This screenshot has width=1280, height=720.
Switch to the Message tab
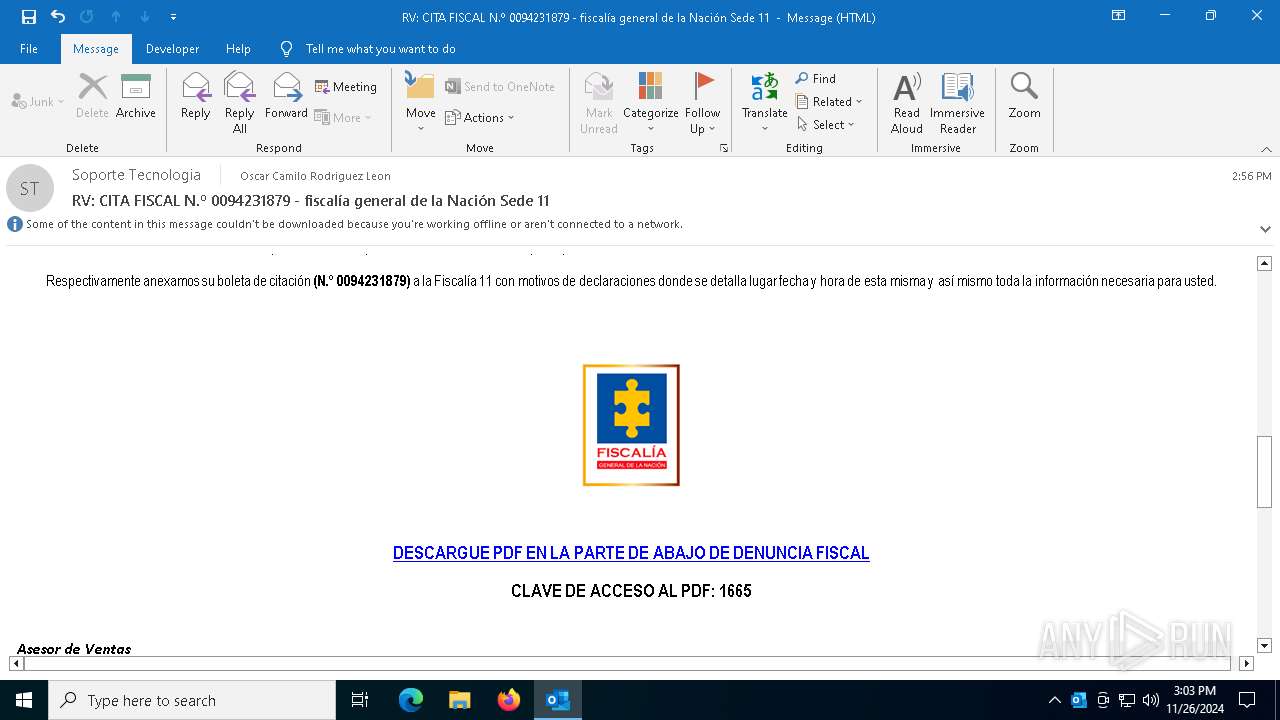coord(96,49)
